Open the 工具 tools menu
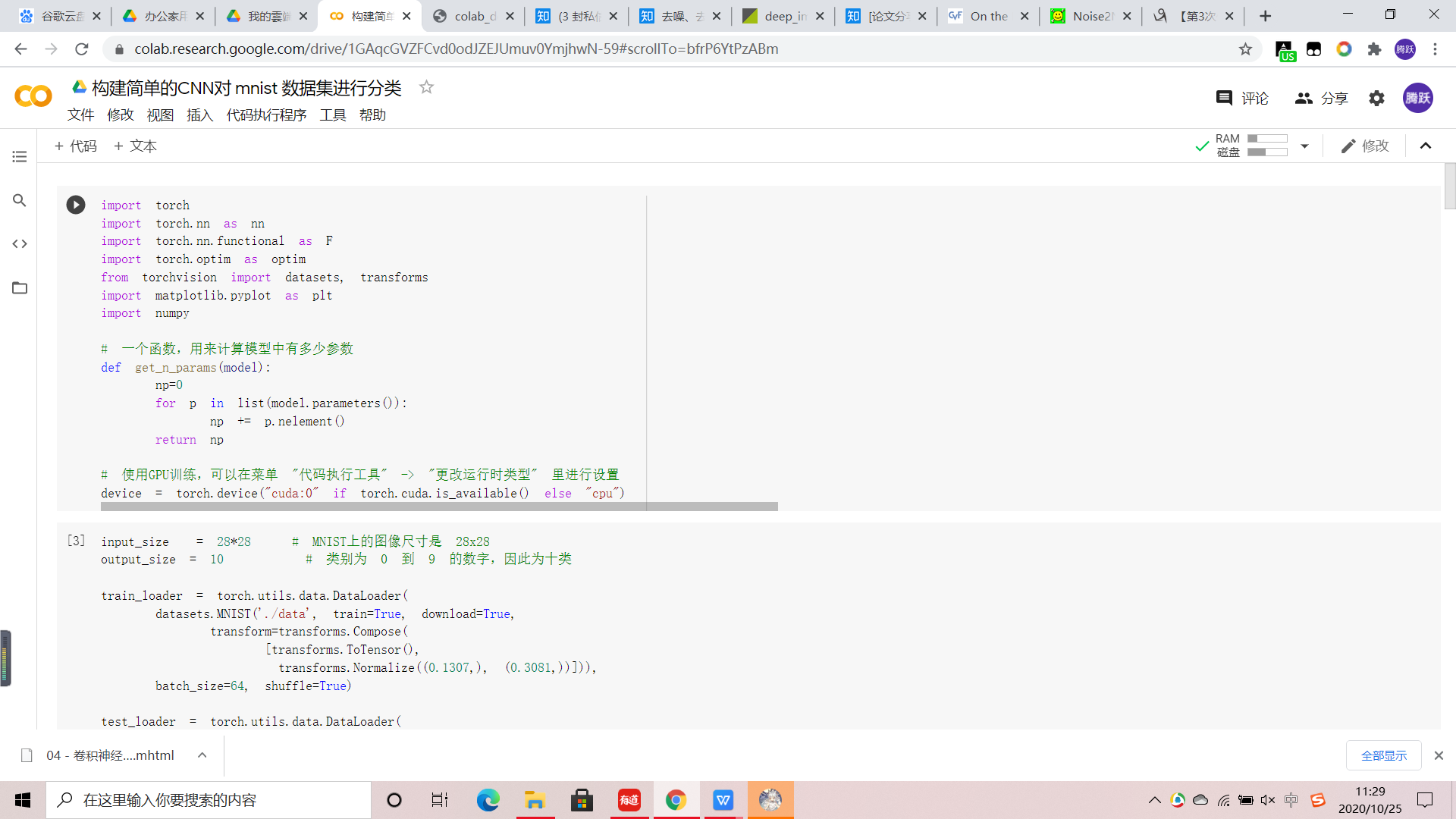Viewport: 1456px width, 819px height. [x=332, y=115]
